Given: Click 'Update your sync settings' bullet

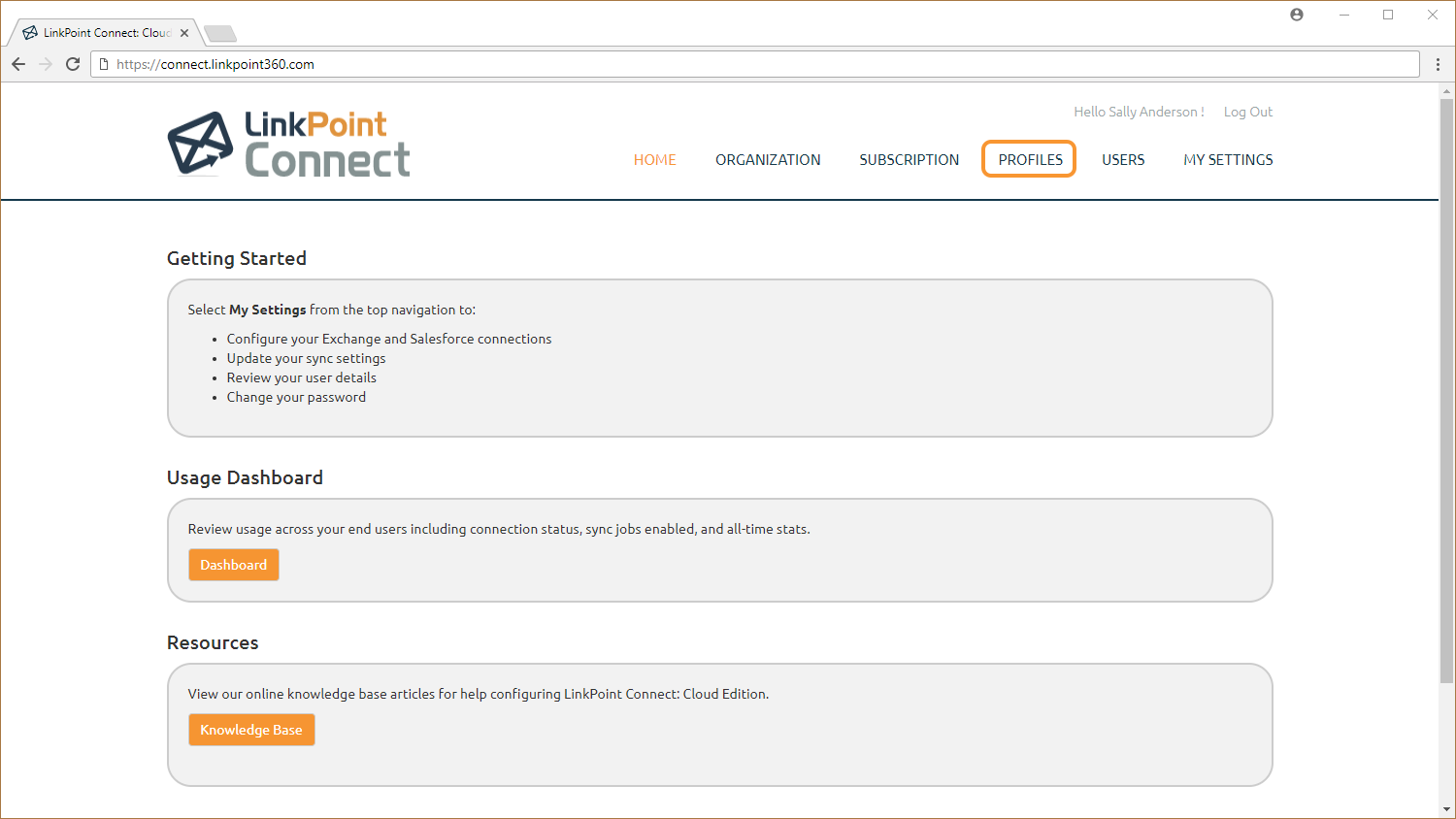Looking at the screenshot, I should (306, 358).
